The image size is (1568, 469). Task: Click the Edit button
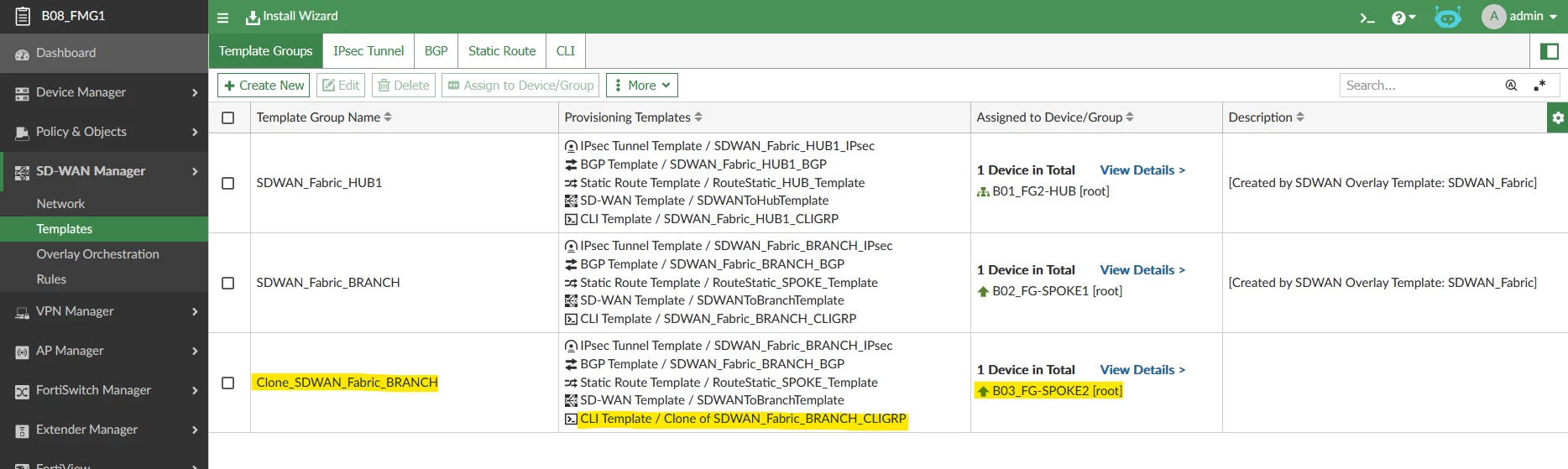(341, 86)
